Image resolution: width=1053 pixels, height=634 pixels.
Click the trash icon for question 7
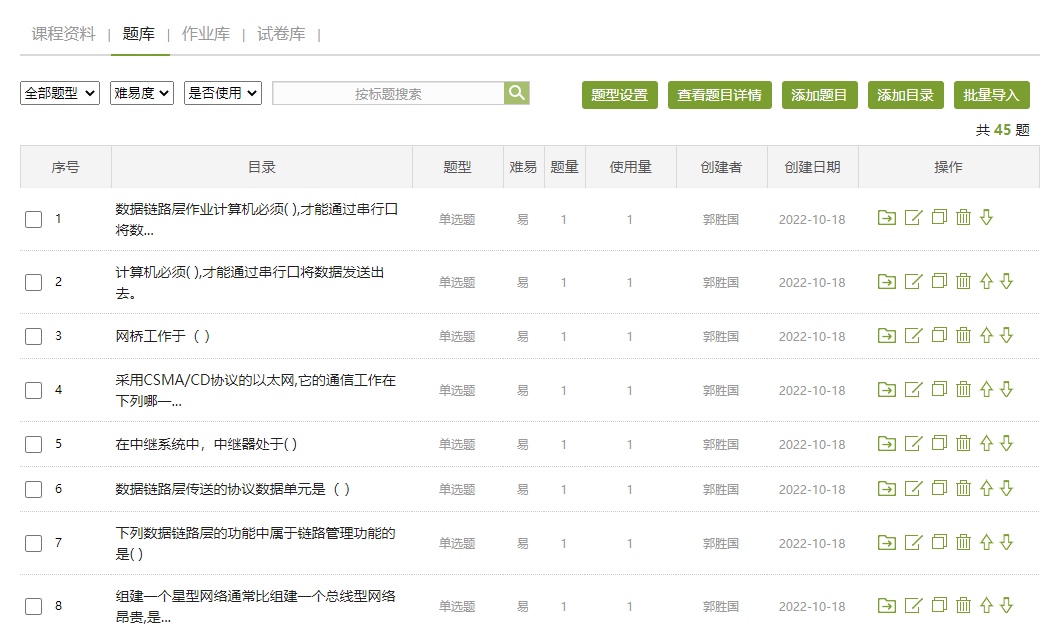(963, 543)
